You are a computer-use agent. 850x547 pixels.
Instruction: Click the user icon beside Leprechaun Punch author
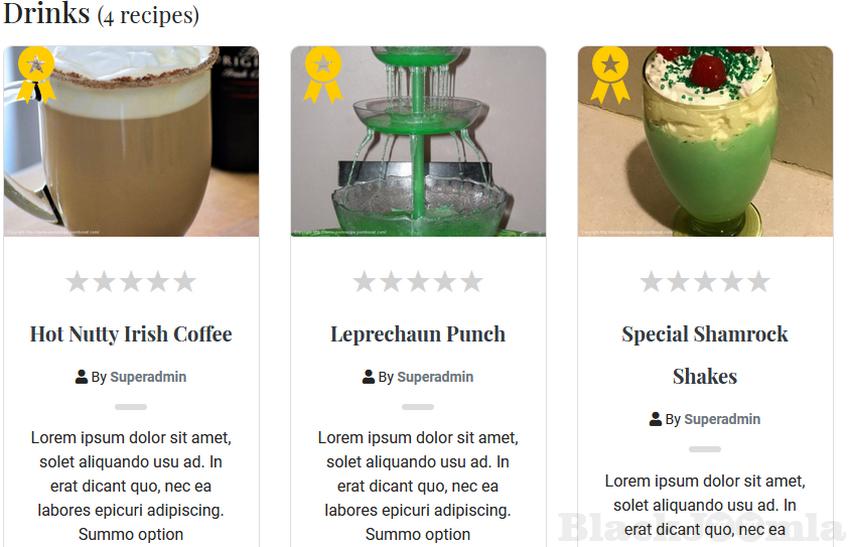click(x=368, y=377)
